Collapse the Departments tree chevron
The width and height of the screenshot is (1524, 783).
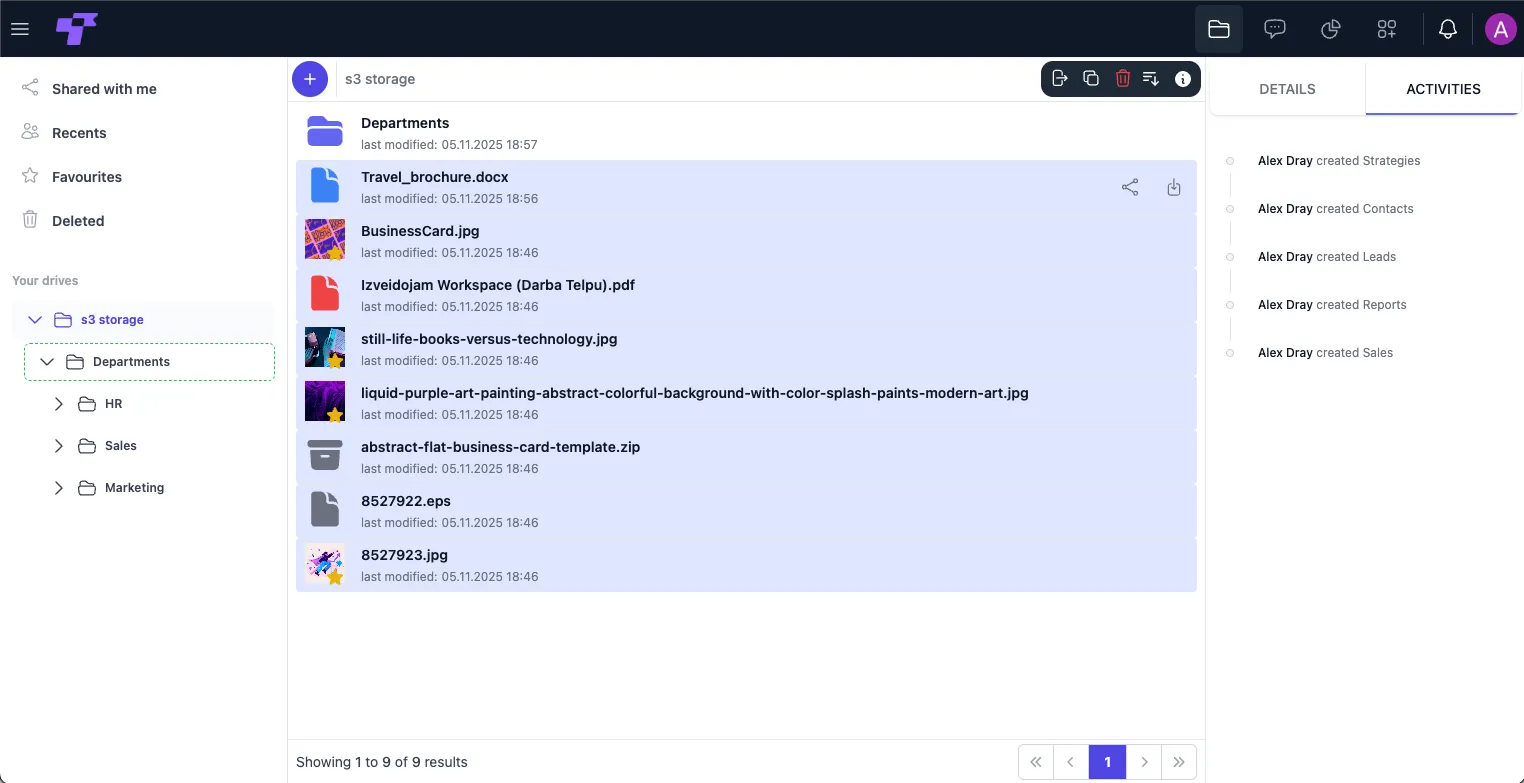(x=47, y=362)
